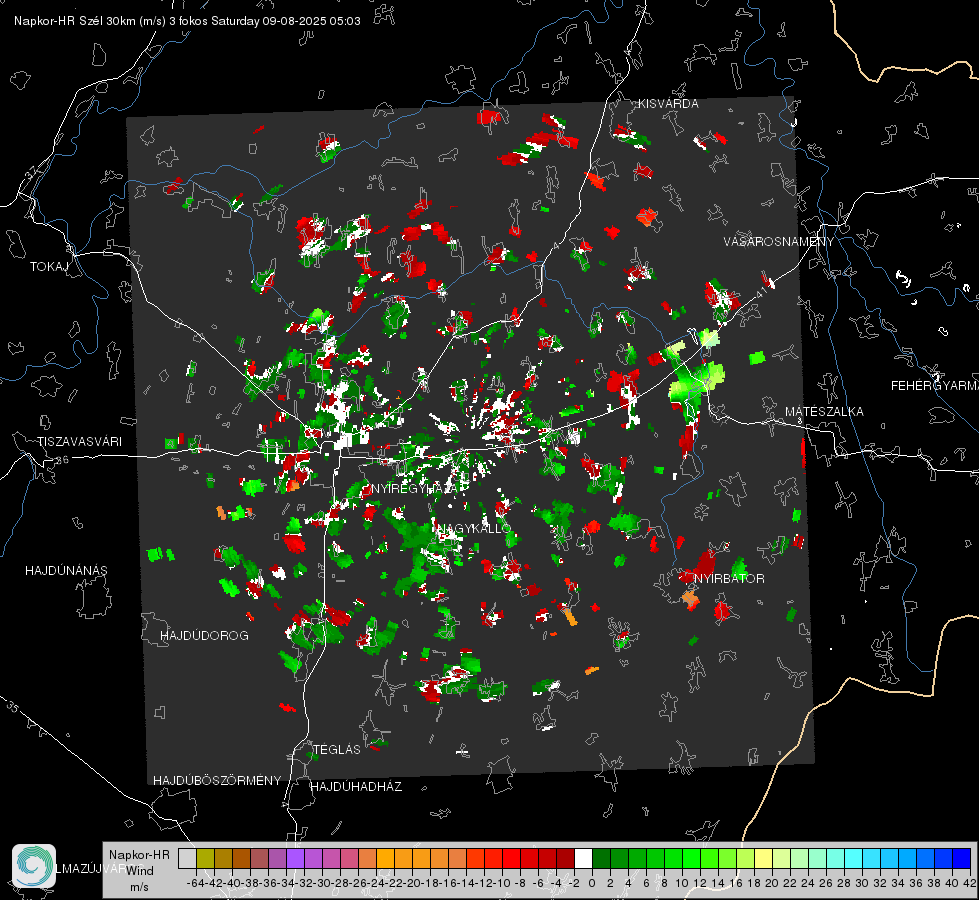Click the VÁSÁROSNAMÉNY label
This screenshot has width=979, height=900.
click(779, 242)
